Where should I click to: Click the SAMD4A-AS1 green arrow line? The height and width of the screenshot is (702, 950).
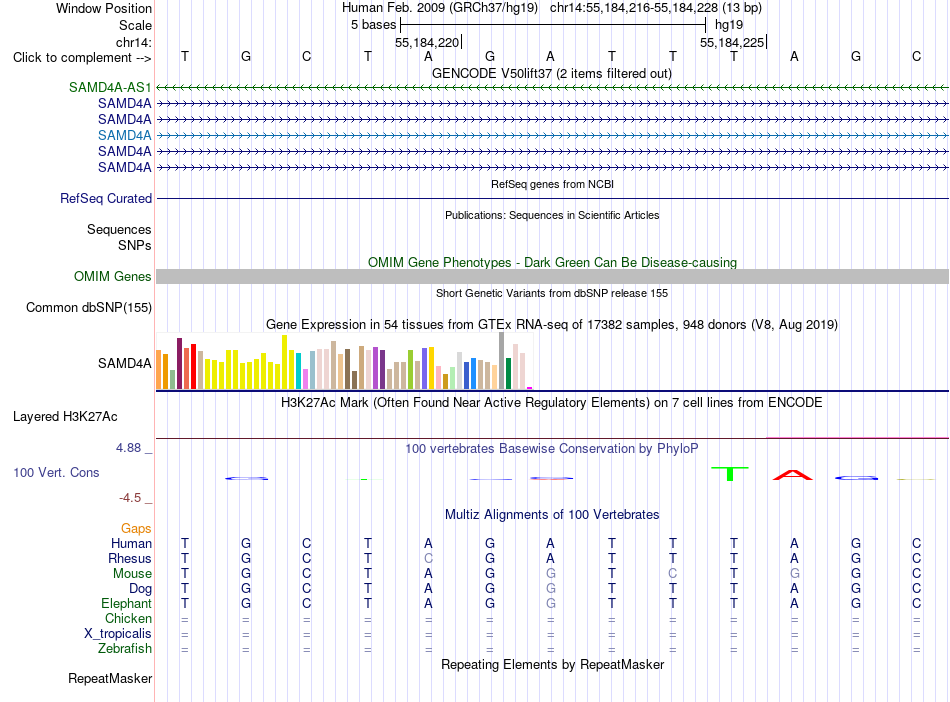coord(552,88)
